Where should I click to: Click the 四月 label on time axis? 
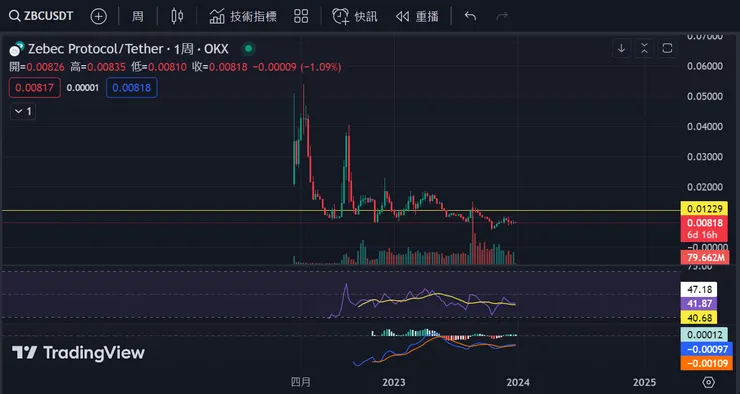[301, 382]
